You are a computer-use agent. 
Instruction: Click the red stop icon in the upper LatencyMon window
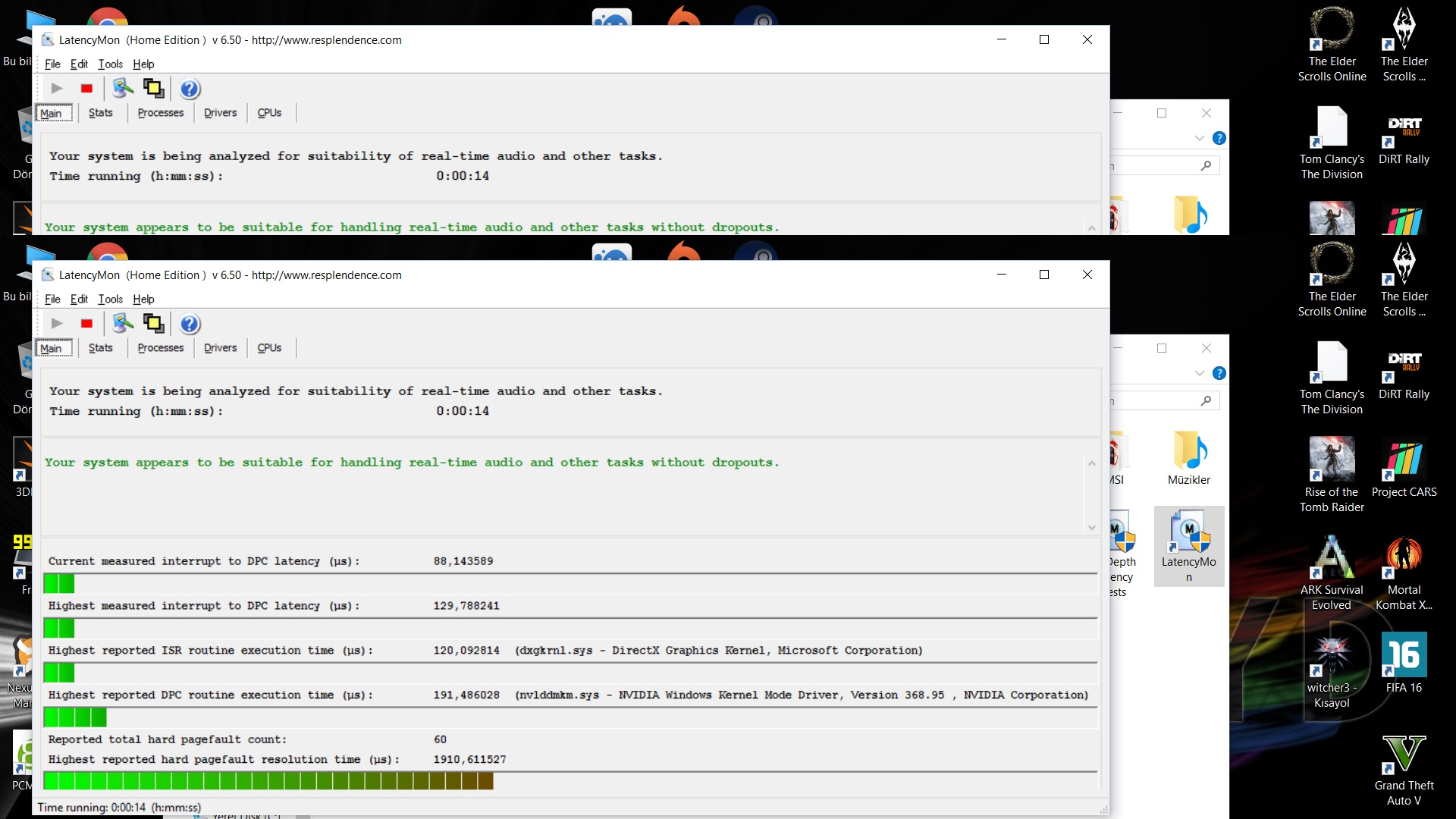(x=86, y=89)
